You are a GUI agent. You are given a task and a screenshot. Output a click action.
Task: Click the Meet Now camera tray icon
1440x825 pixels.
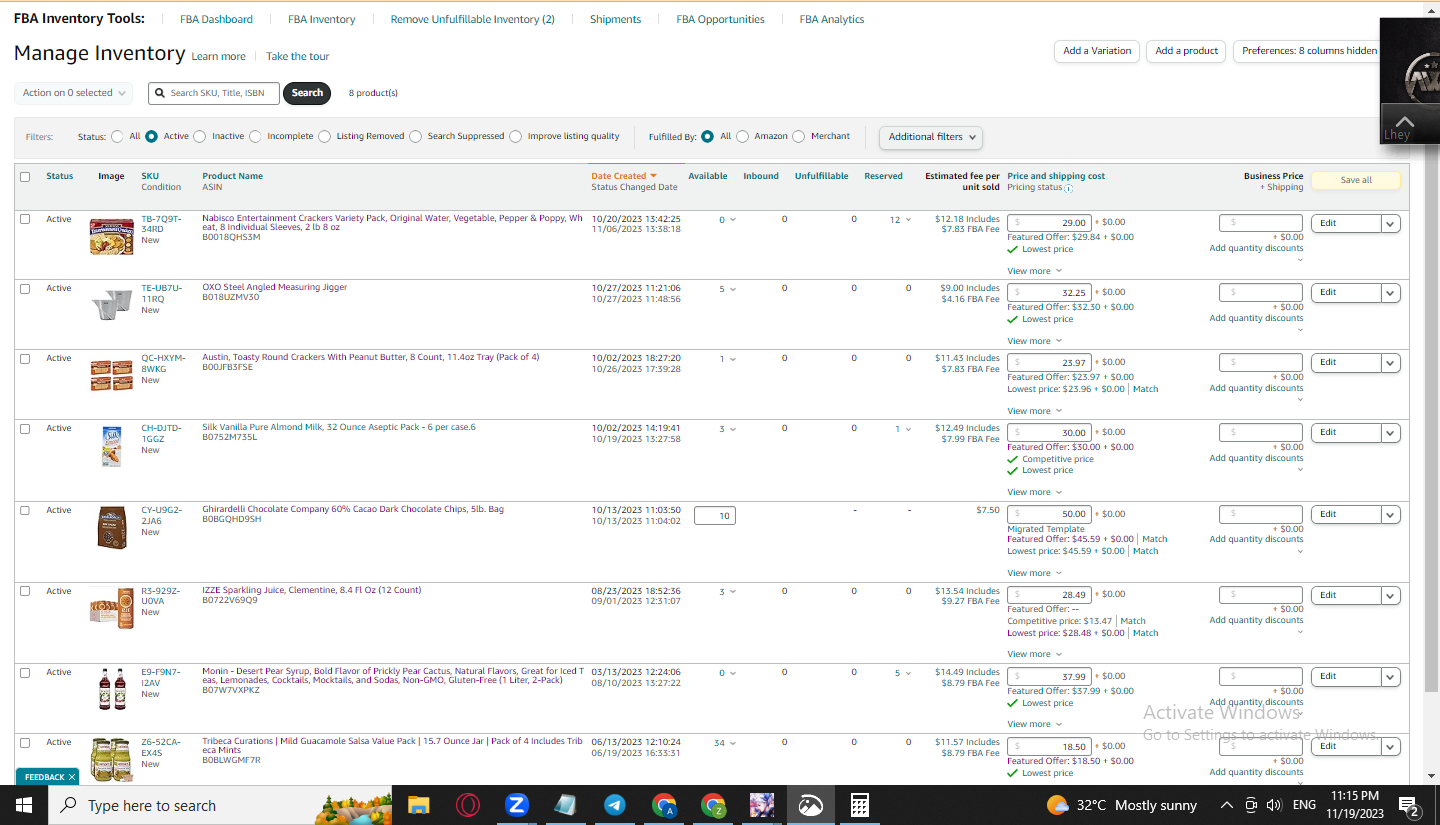click(1250, 805)
